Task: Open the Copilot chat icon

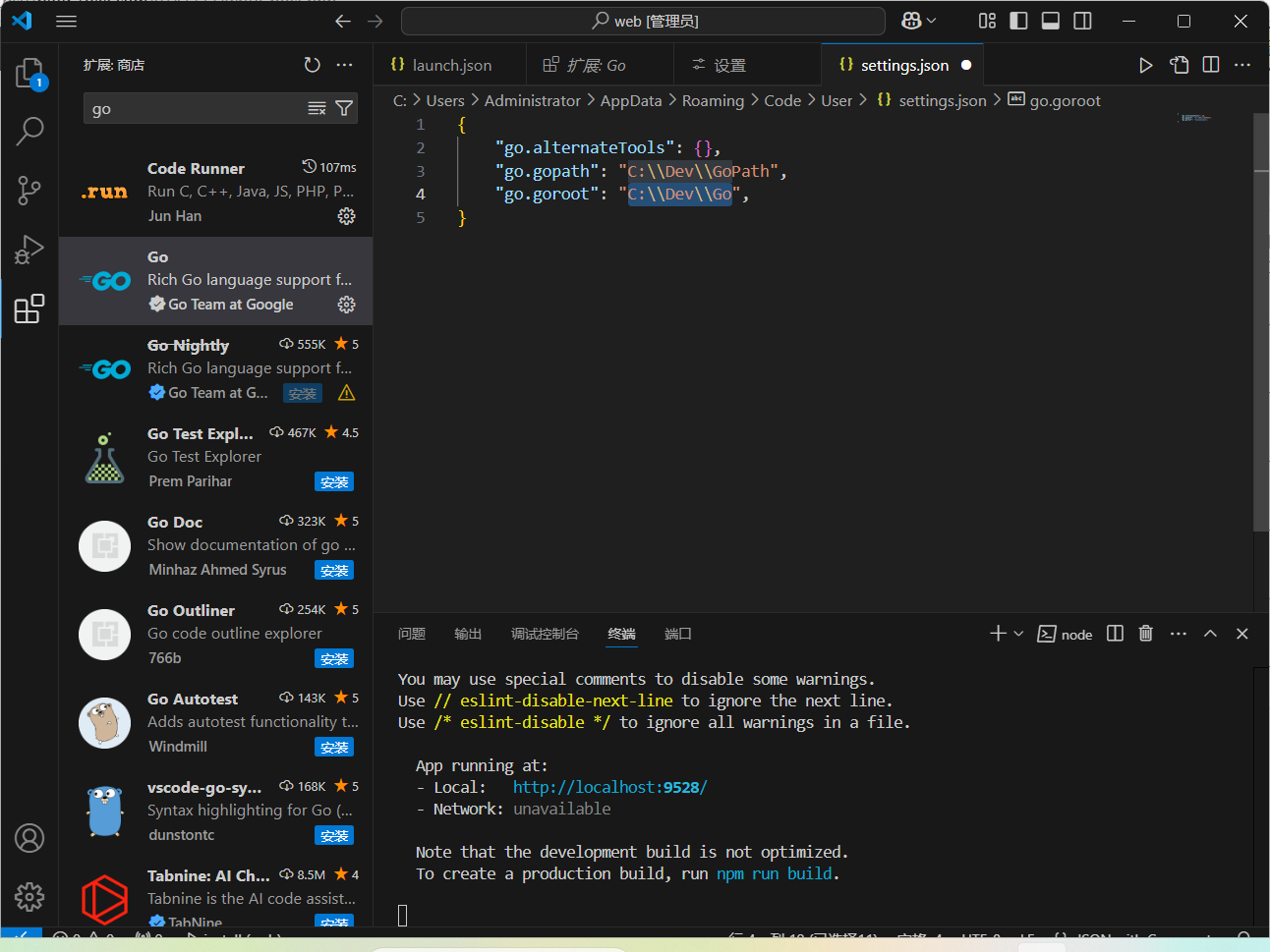Action: pos(911,21)
